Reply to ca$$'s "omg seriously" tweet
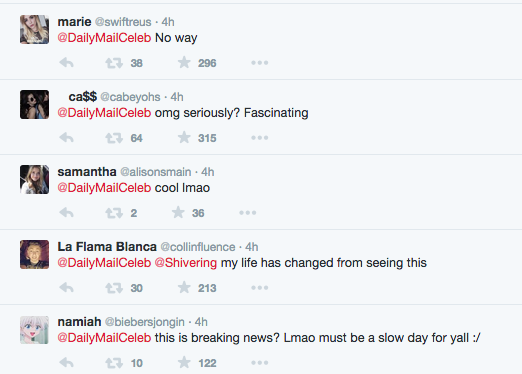 66,138
